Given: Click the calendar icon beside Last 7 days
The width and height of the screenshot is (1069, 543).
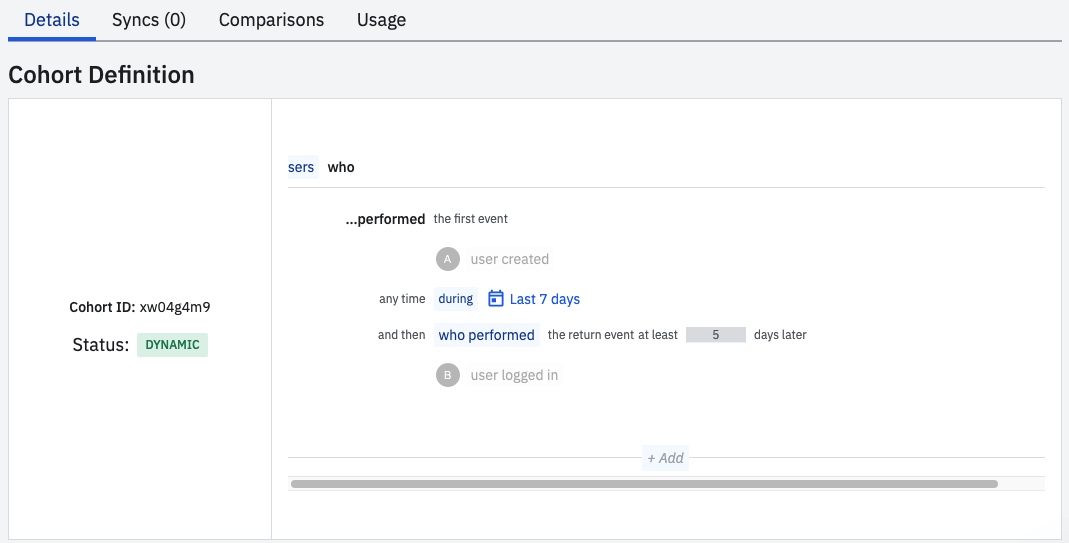Looking at the screenshot, I should click(x=496, y=299).
